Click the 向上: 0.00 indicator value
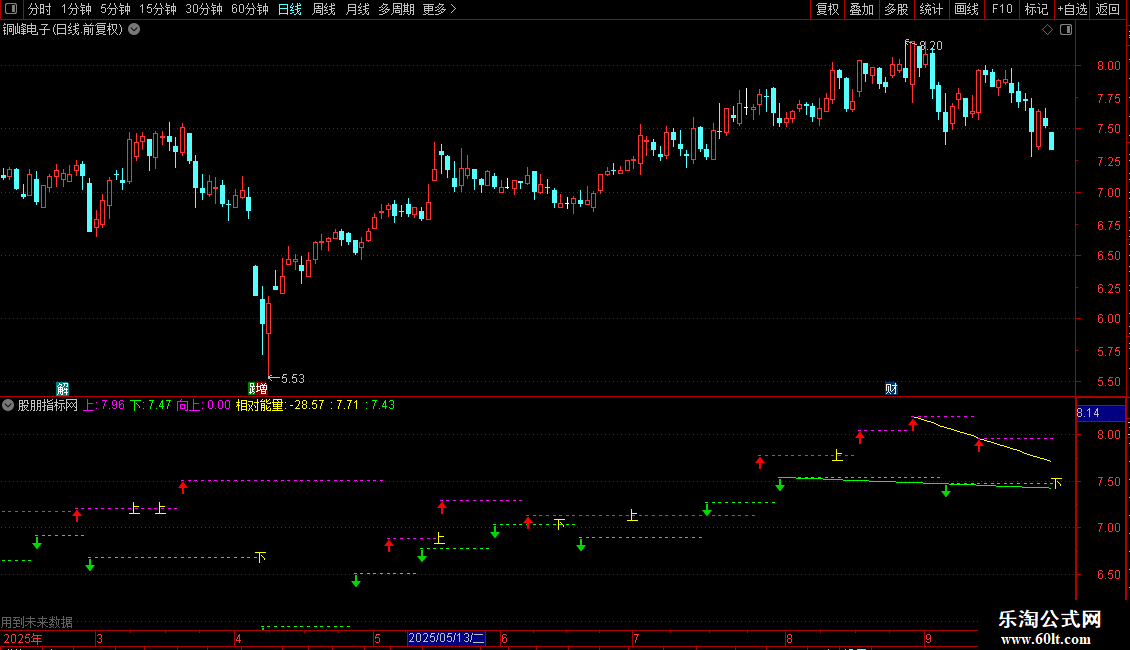The width and height of the screenshot is (1130, 650). tap(203, 405)
